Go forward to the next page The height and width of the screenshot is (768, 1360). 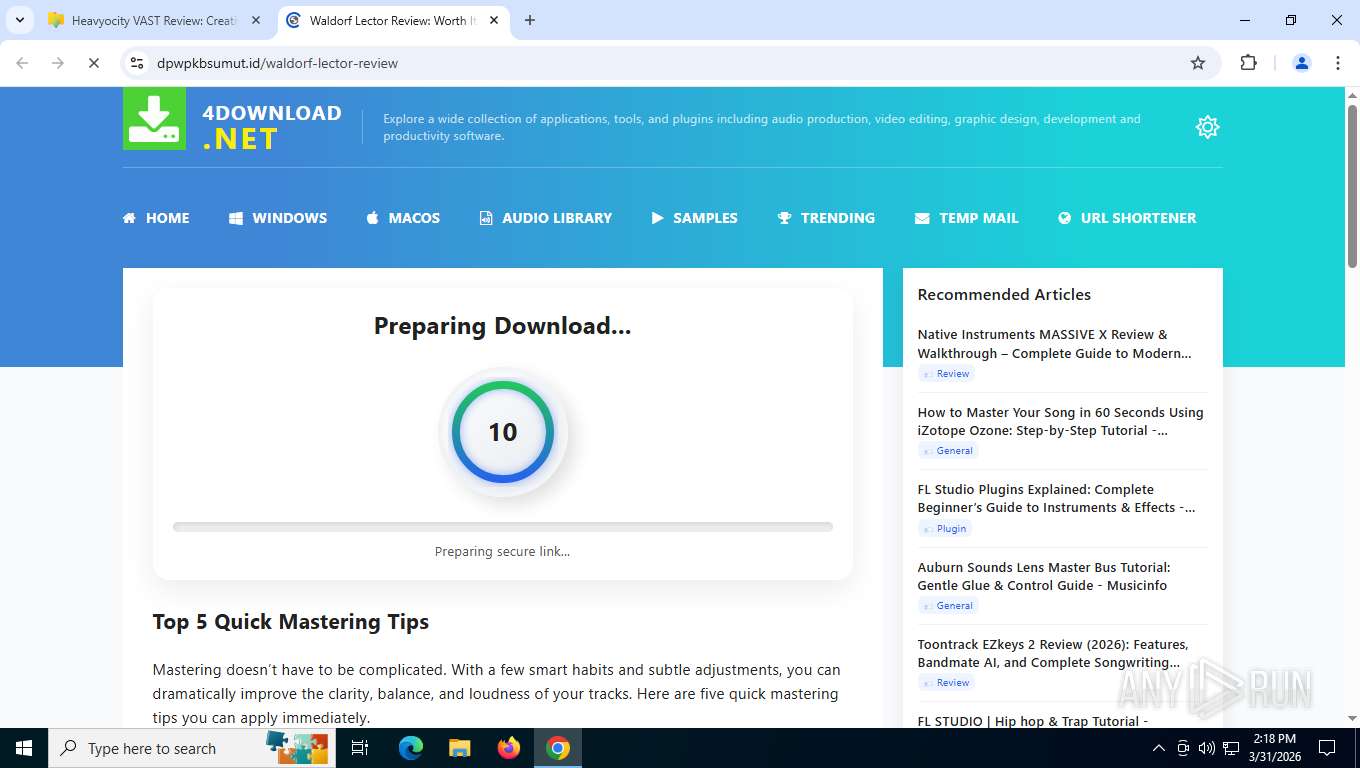click(58, 63)
